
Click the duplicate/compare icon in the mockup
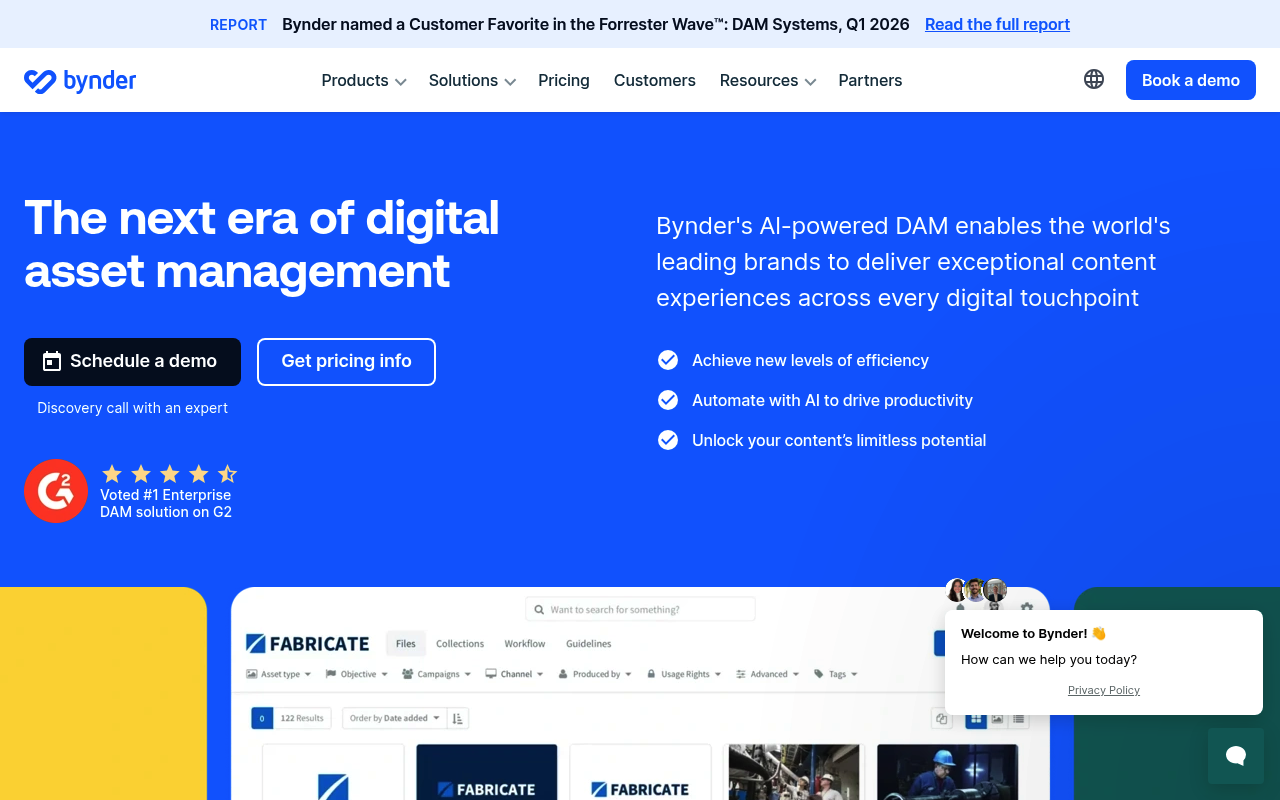click(x=941, y=718)
